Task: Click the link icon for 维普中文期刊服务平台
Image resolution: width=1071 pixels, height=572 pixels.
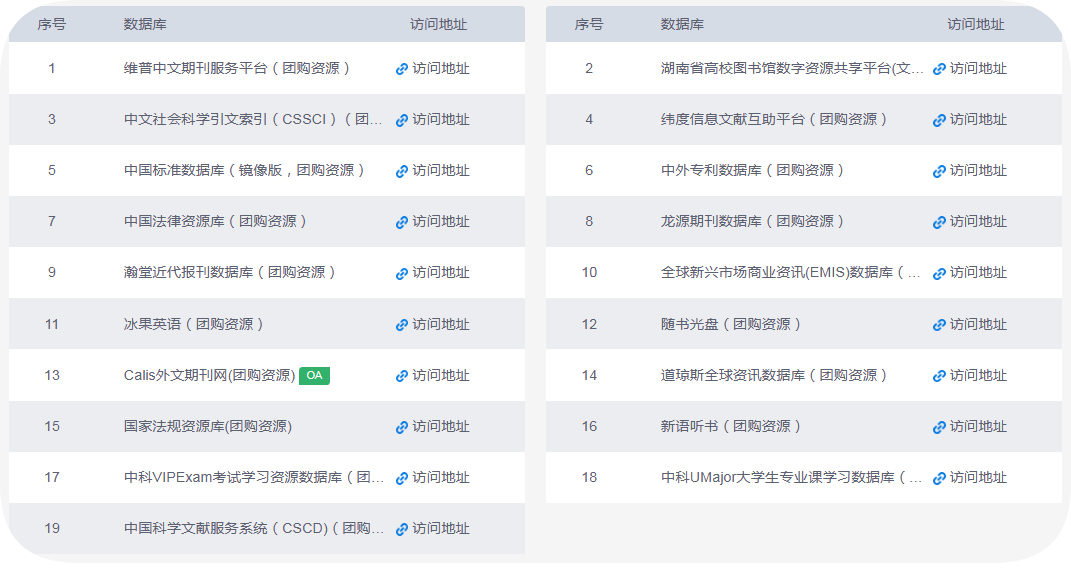Action: click(402, 69)
